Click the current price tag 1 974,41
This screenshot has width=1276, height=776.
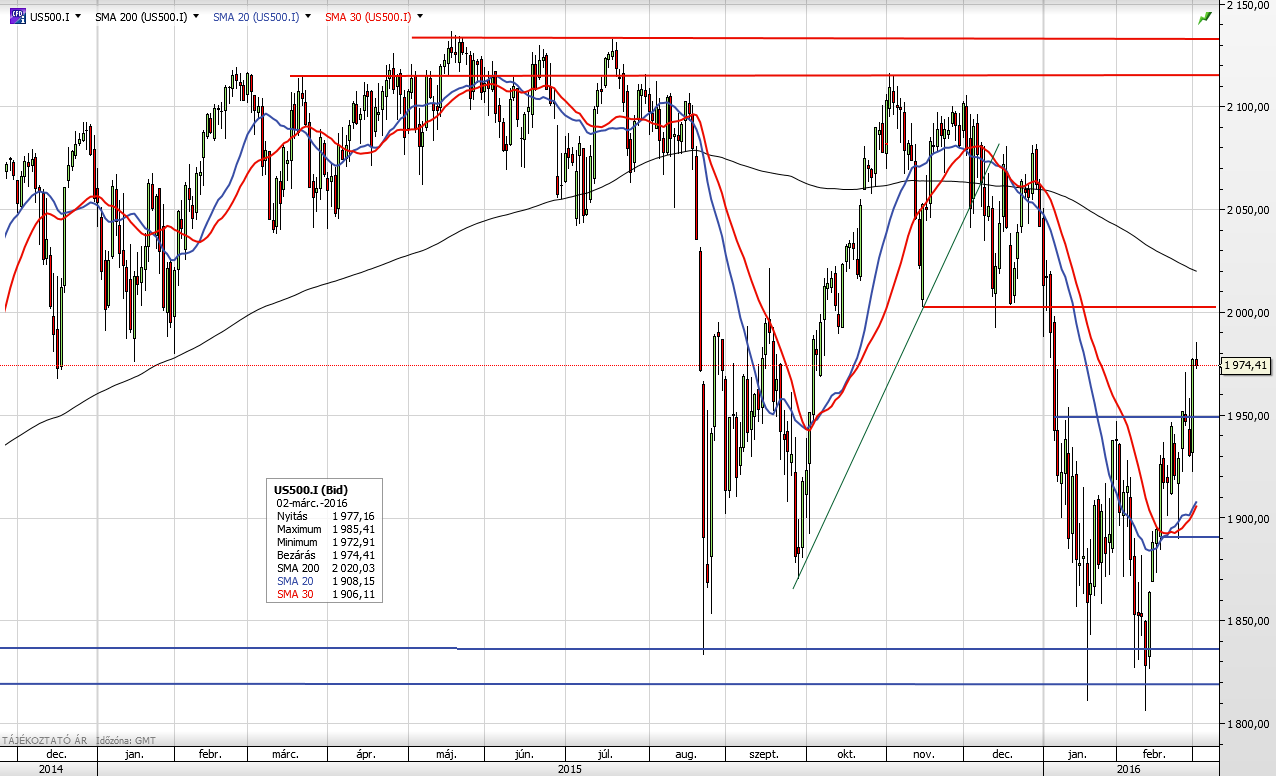click(1246, 366)
